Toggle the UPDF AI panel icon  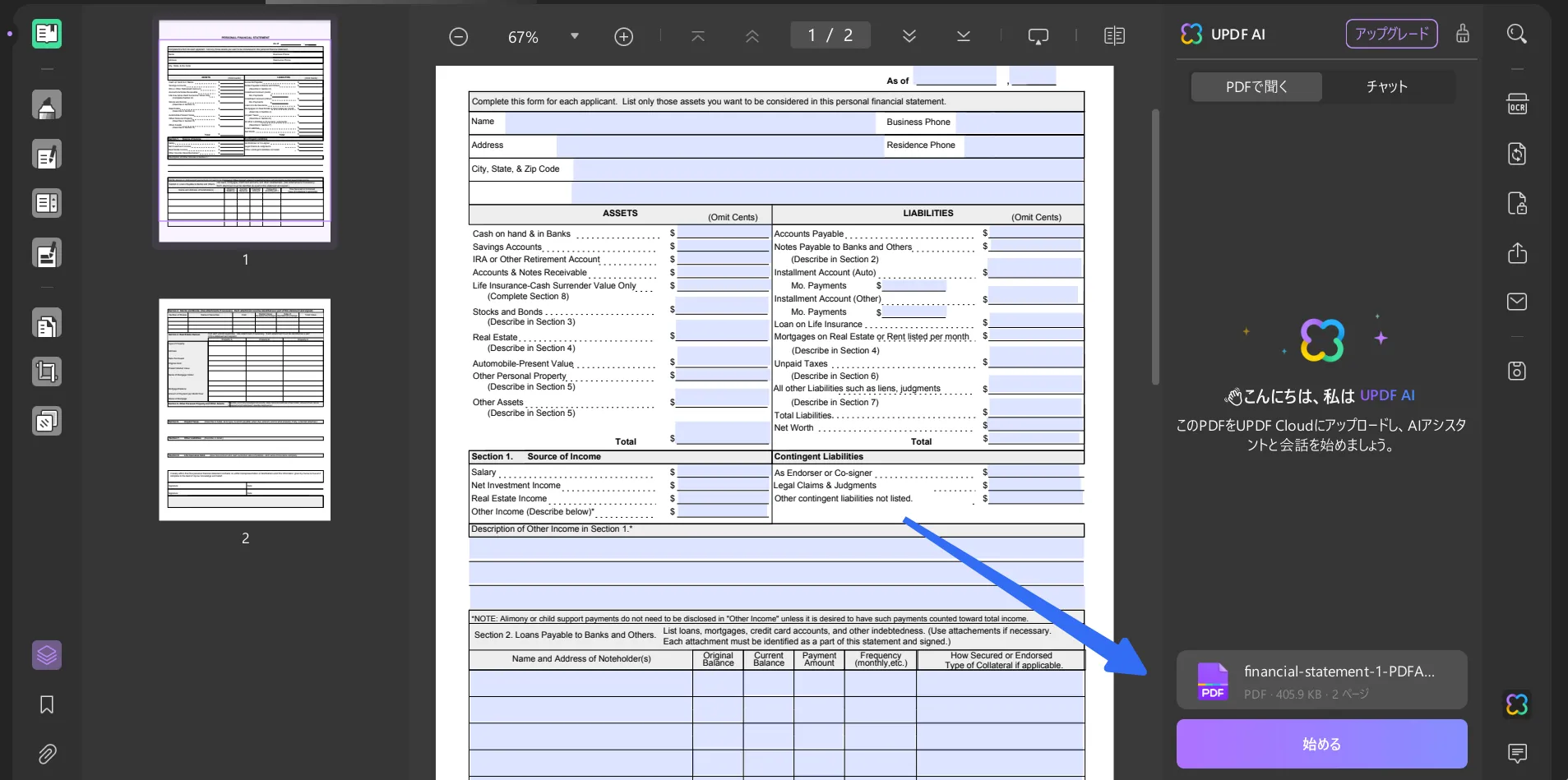1517,704
